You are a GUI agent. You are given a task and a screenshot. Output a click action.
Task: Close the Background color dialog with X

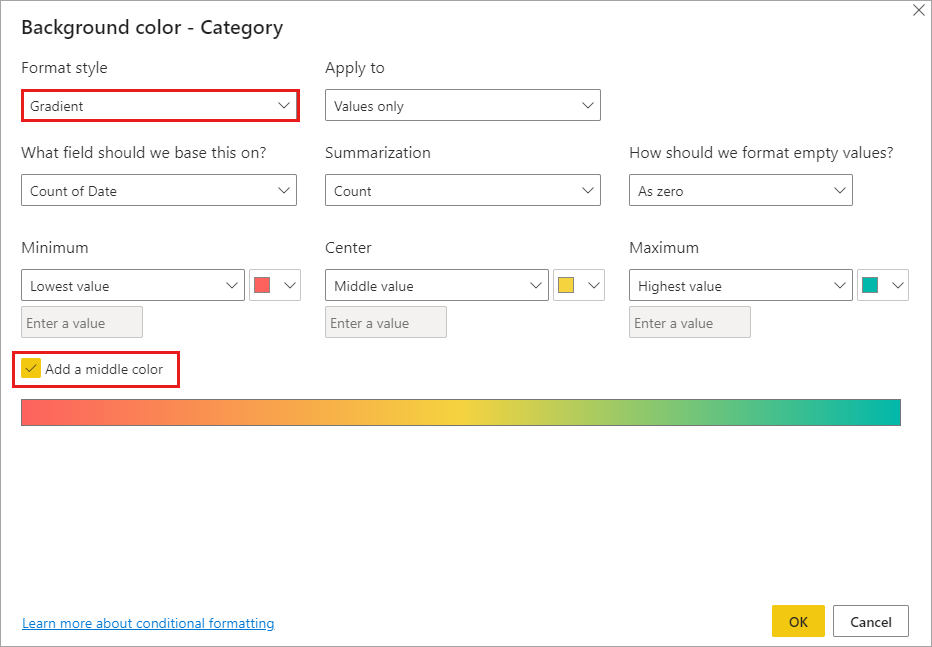[918, 10]
